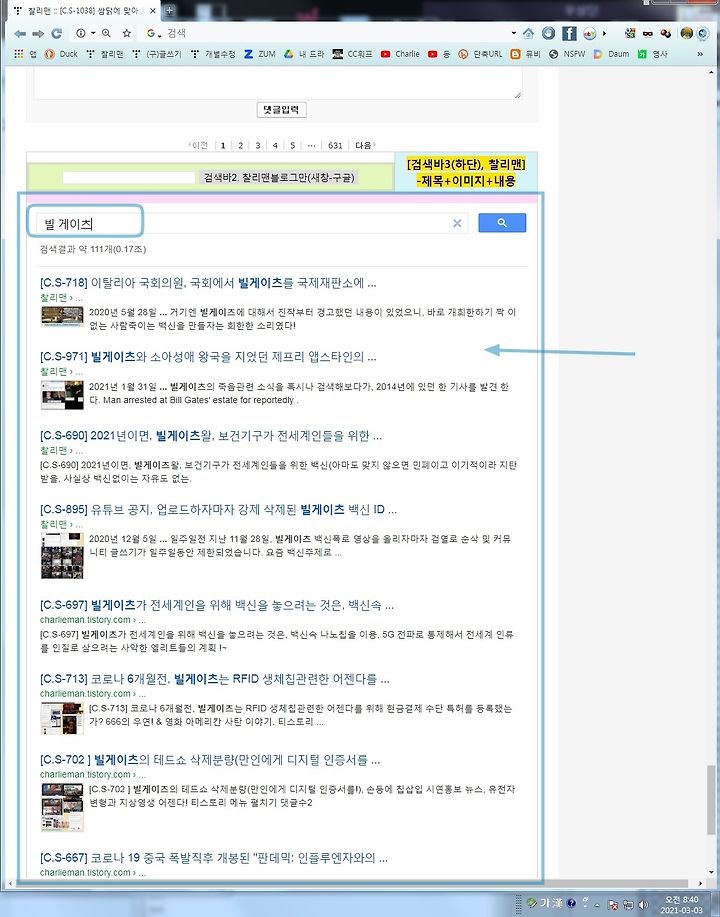Go to page 631 in pagination
Screen dimensions: 720x917
pos(335,145)
